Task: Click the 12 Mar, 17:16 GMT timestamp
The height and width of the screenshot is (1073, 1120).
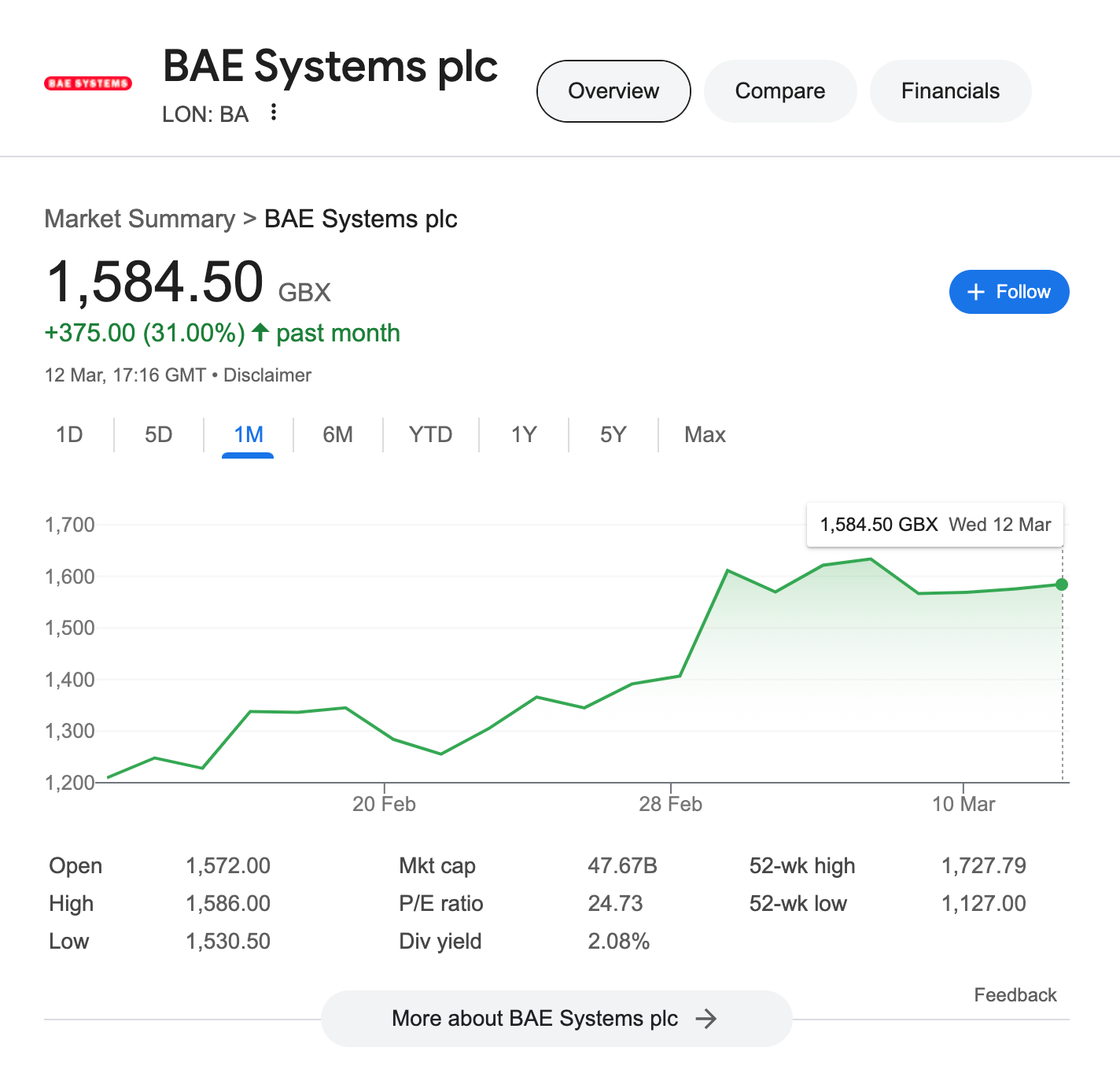Action: pos(126,375)
